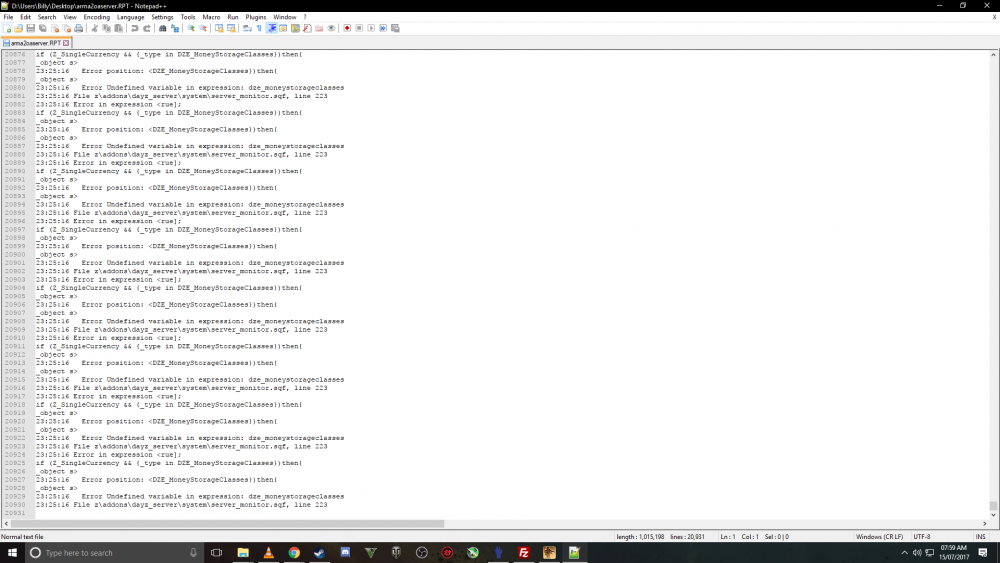Open FileZilla from taskbar
The height and width of the screenshot is (563, 1000).
point(524,553)
